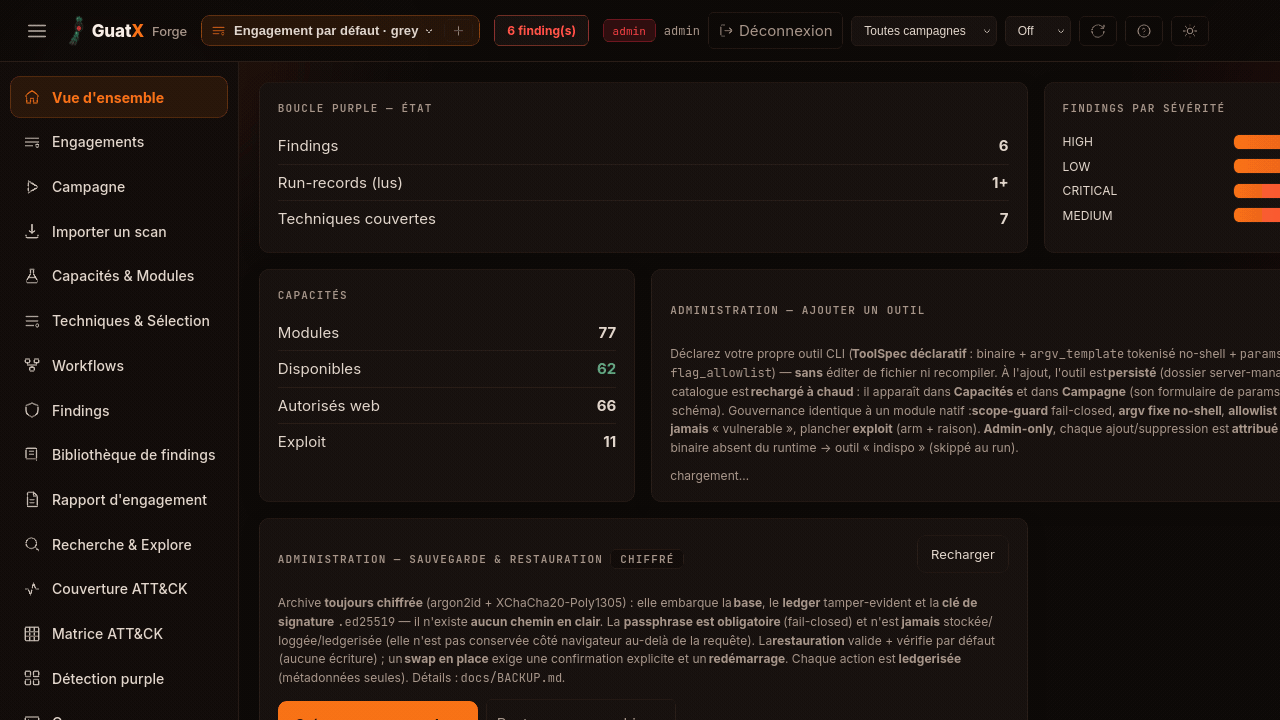Image resolution: width=1280 pixels, height=720 pixels.
Task: Open Techniques & Sélection in sidebar
Action: (119, 321)
